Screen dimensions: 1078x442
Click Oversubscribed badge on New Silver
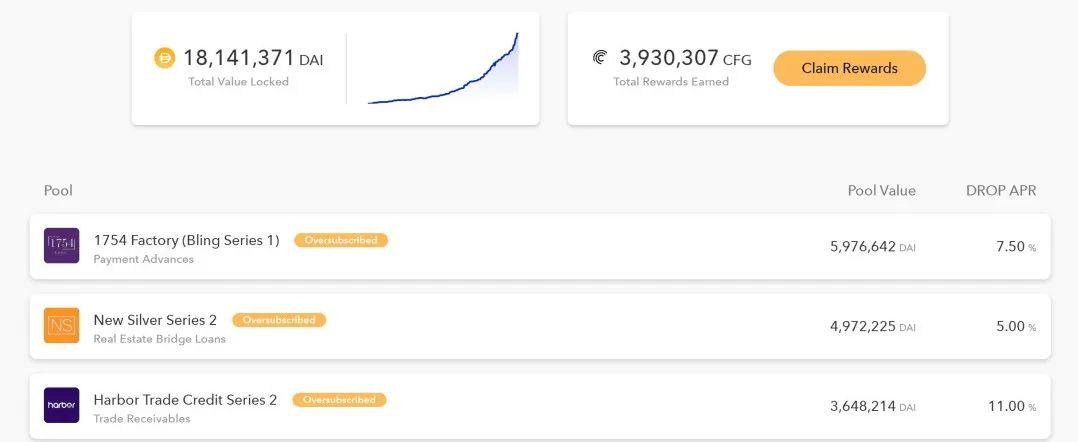pos(279,320)
